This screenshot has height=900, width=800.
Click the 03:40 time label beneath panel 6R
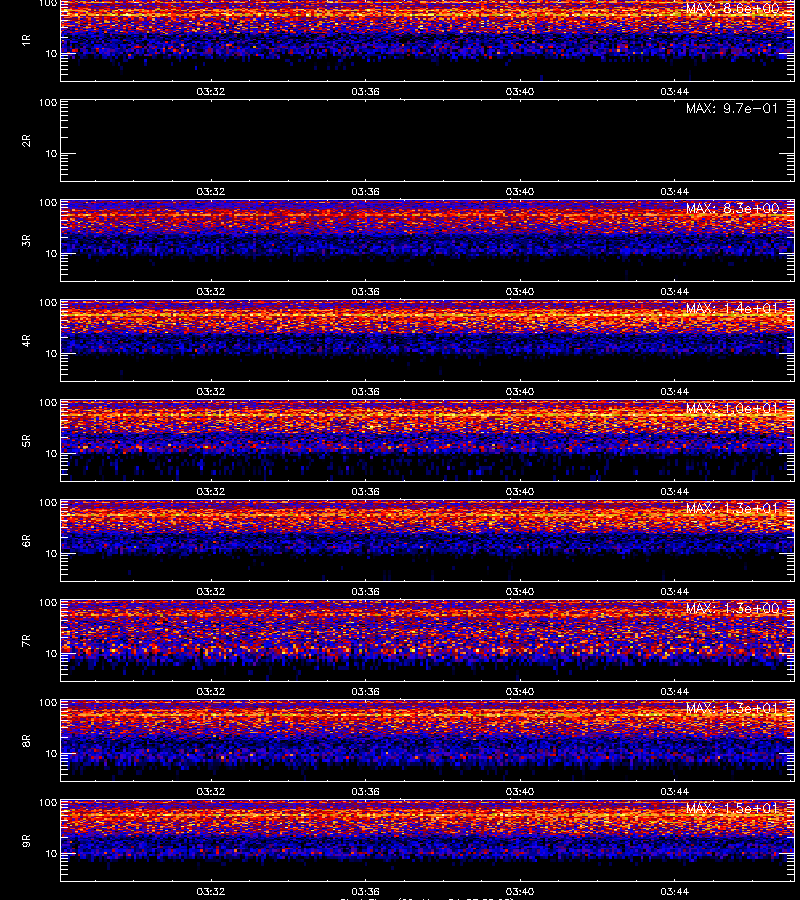click(x=520, y=591)
